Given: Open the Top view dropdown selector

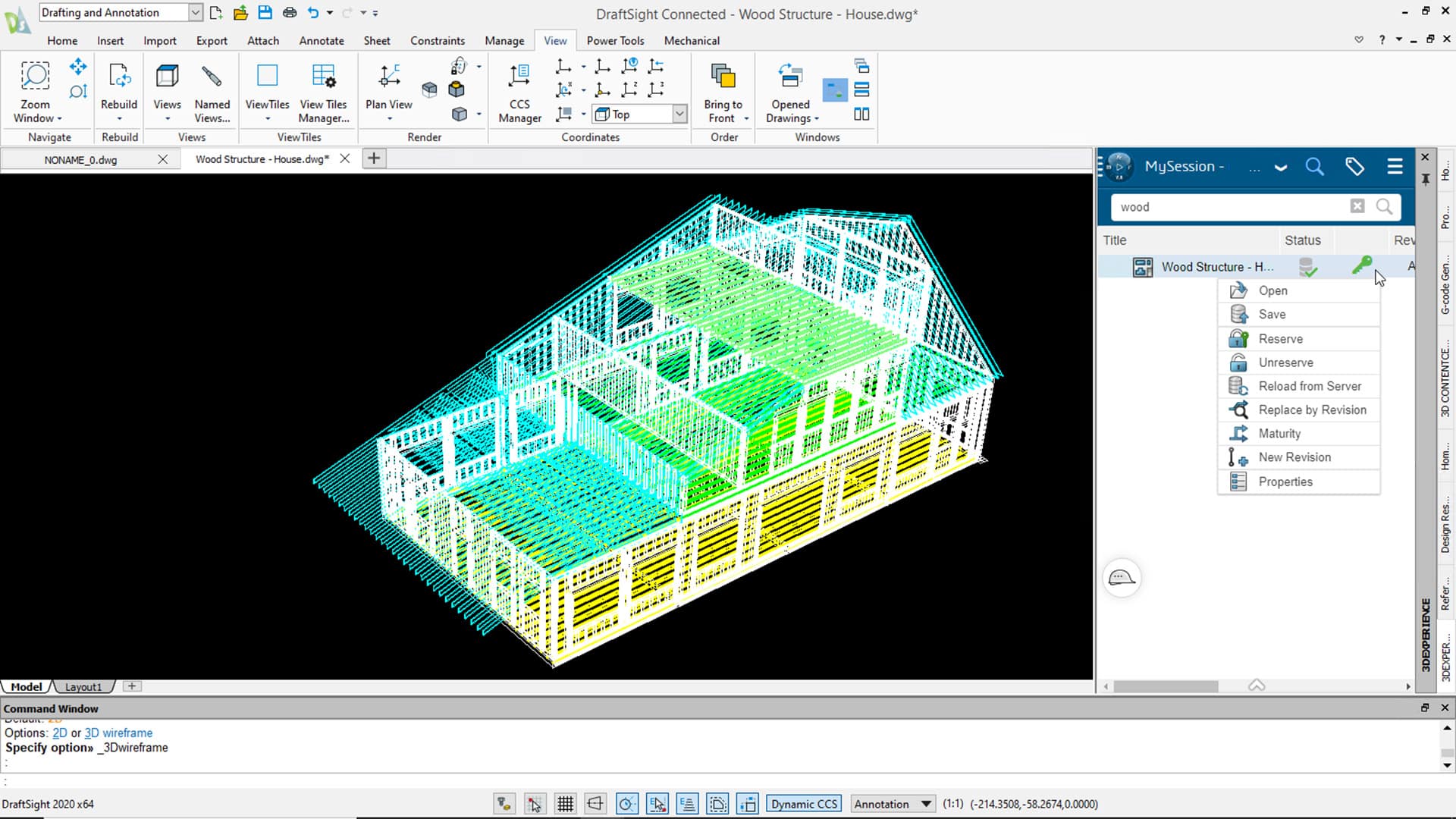Looking at the screenshot, I should tap(679, 113).
